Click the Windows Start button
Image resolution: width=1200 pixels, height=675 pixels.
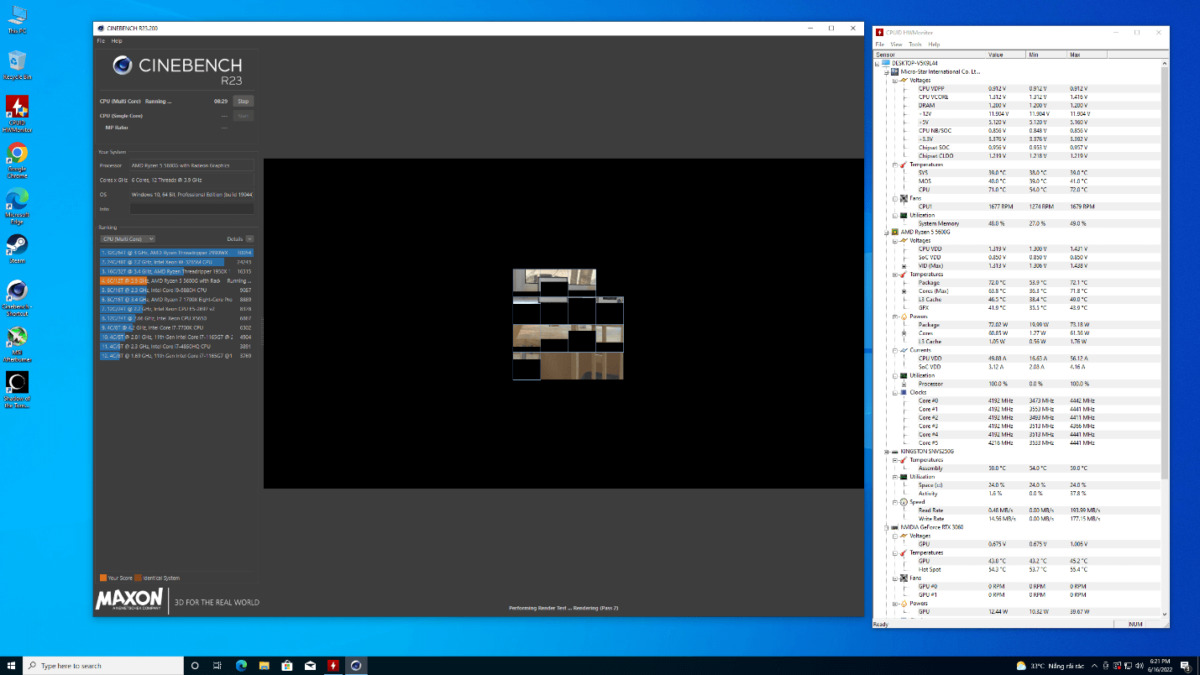pos(11,665)
